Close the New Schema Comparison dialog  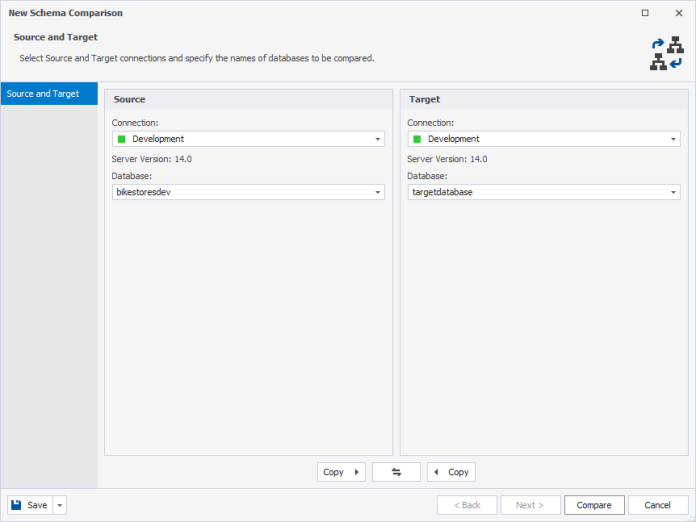679,13
